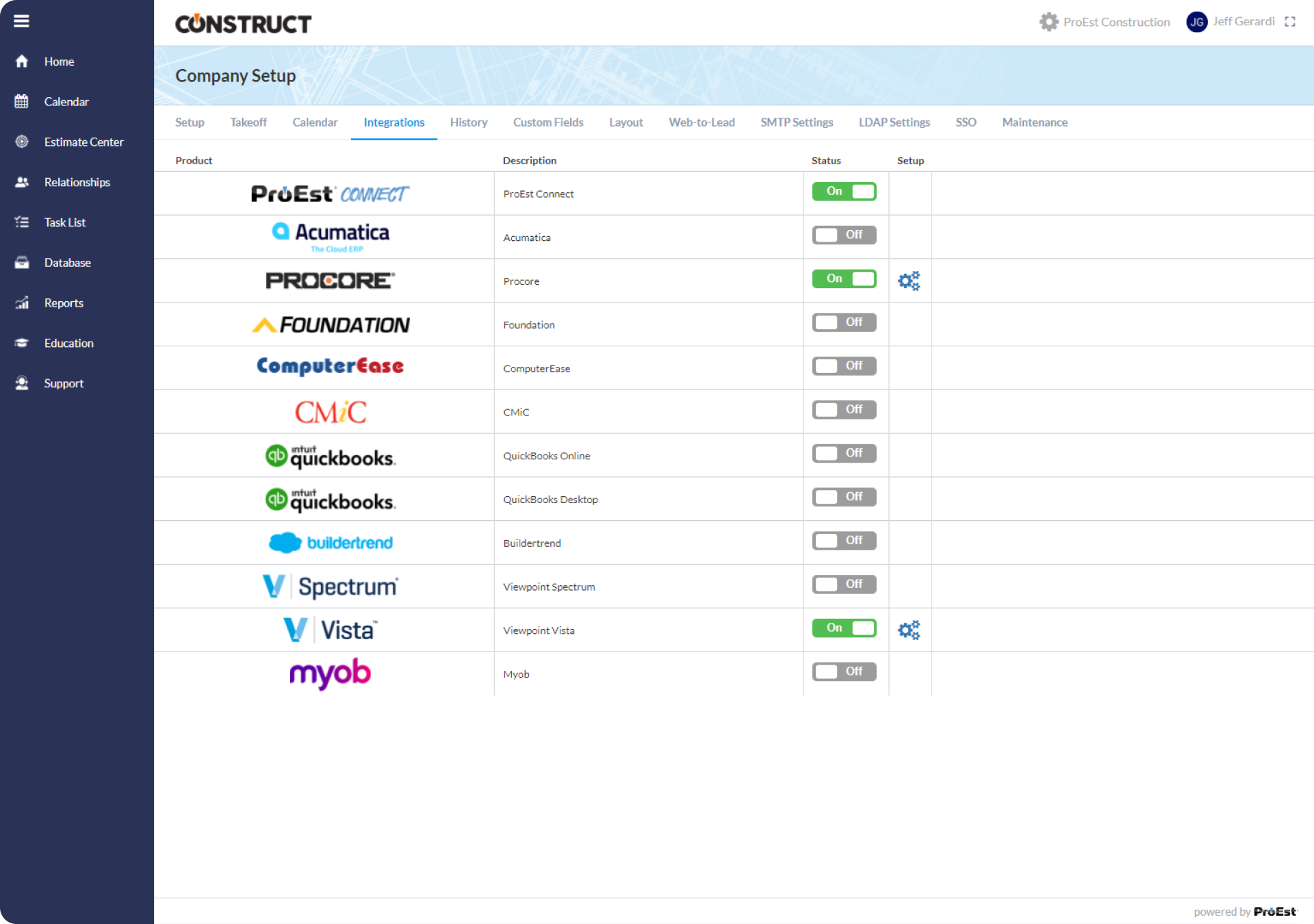Open the Procore setup gear
Image resolution: width=1314 pixels, height=924 pixels.
[909, 280]
